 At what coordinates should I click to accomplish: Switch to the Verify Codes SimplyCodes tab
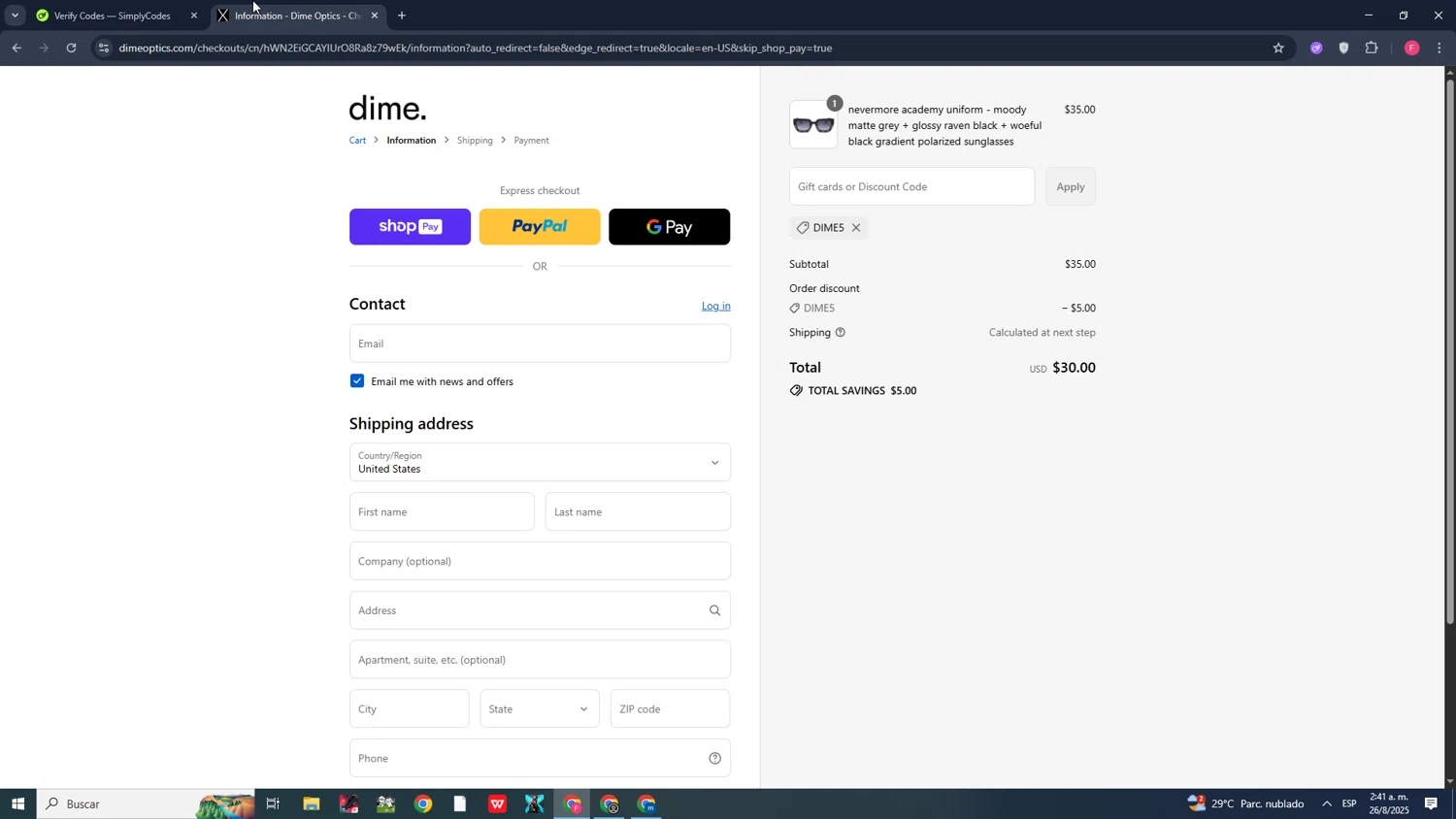113,16
